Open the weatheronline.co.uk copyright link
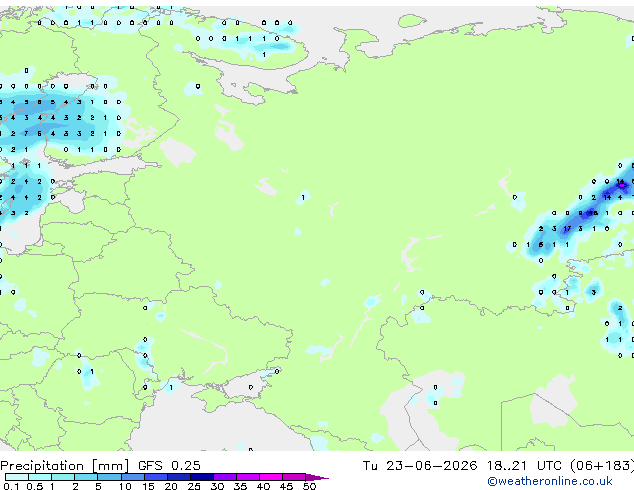634x490 pixels. [550, 481]
